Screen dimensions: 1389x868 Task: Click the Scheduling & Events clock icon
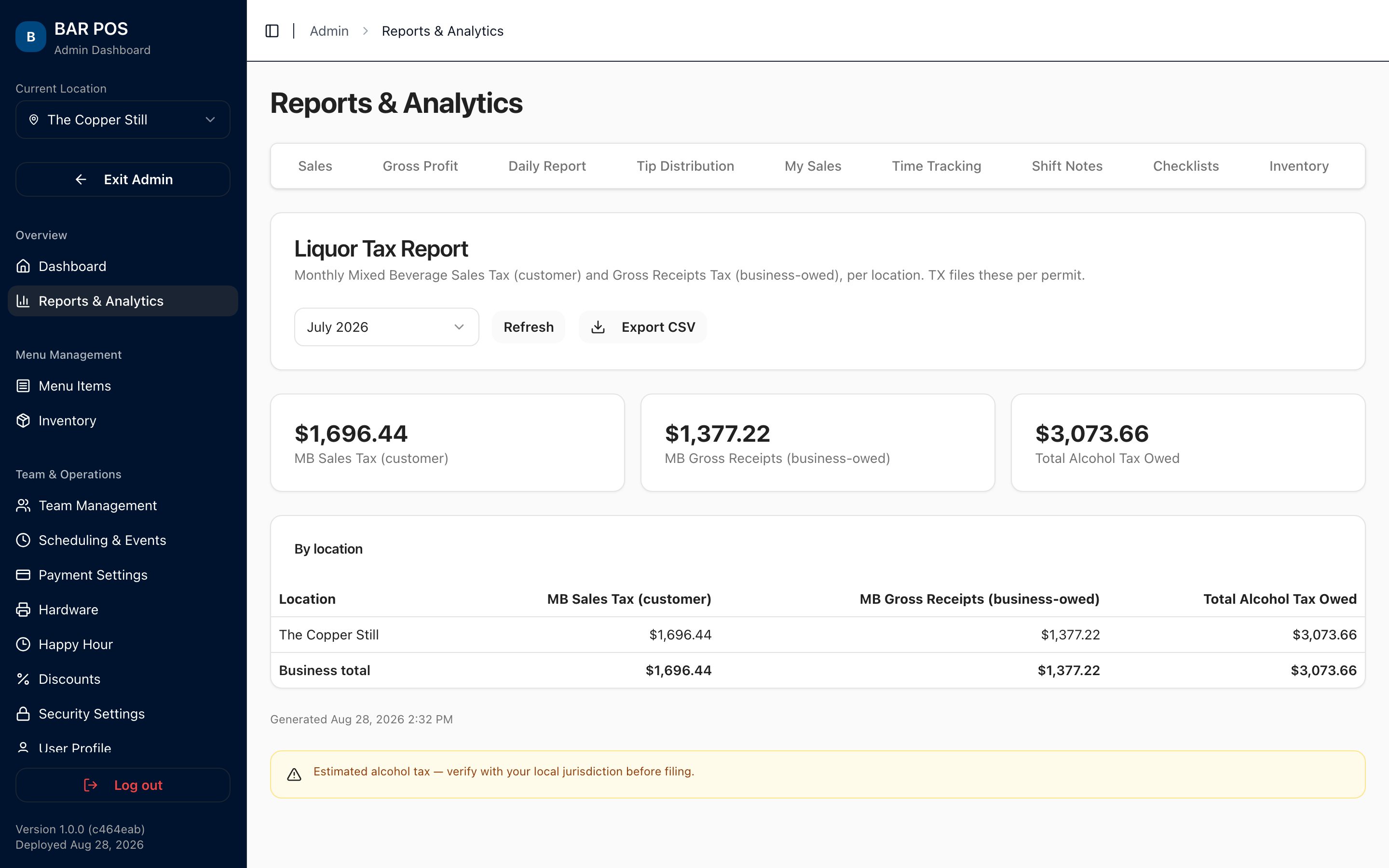[23, 540]
